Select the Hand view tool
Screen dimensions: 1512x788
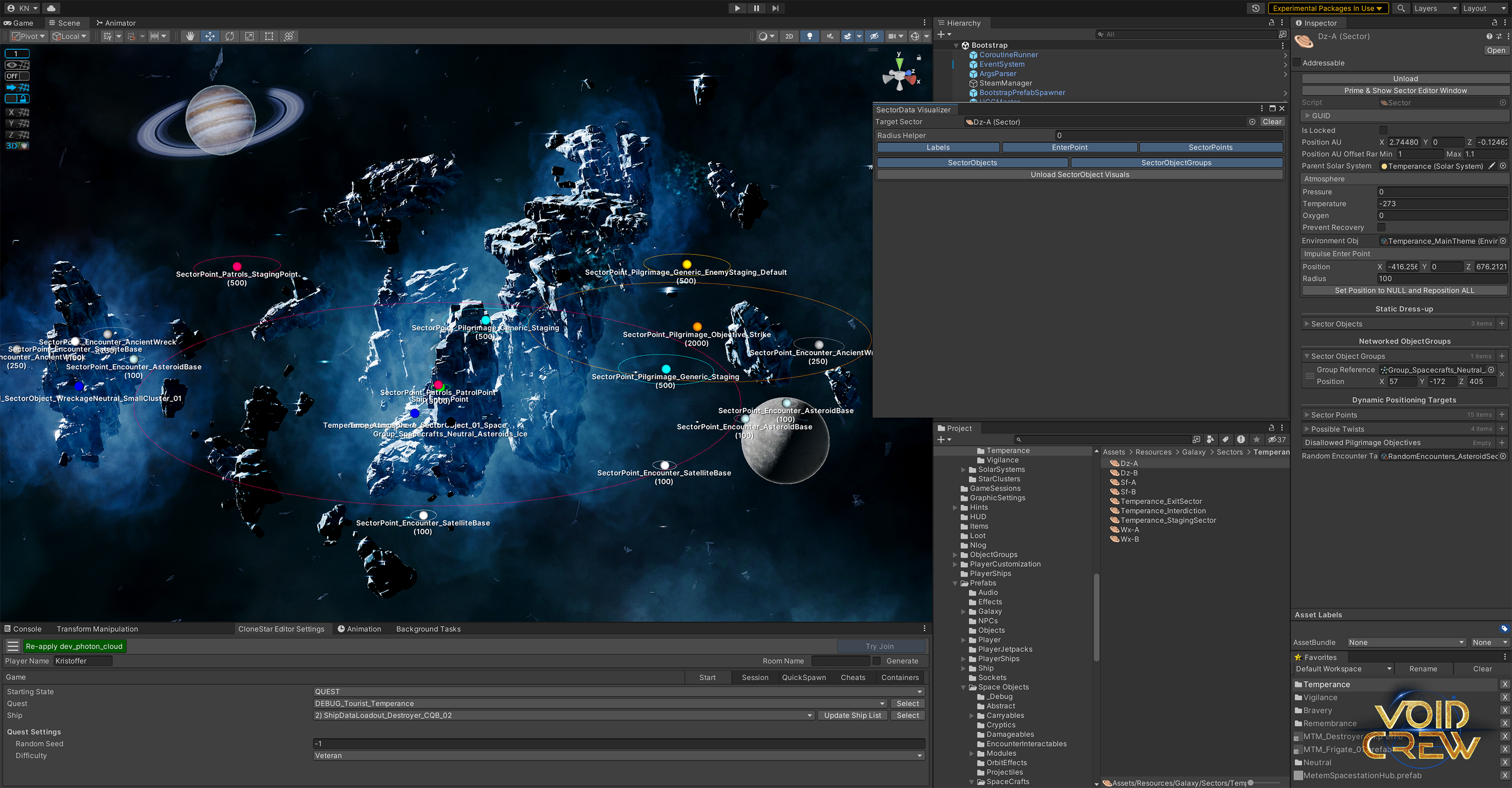pos(190,36)
